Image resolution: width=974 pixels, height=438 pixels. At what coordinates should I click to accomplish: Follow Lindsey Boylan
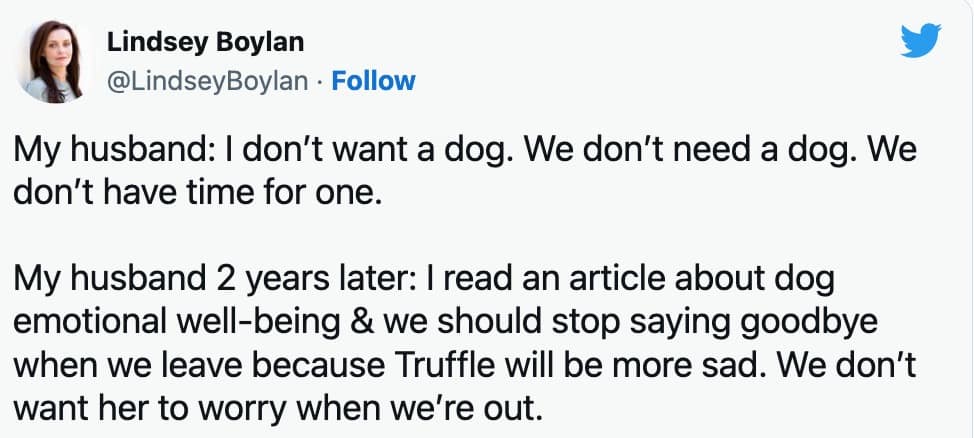pyautogui.click(x=373, y=81)
